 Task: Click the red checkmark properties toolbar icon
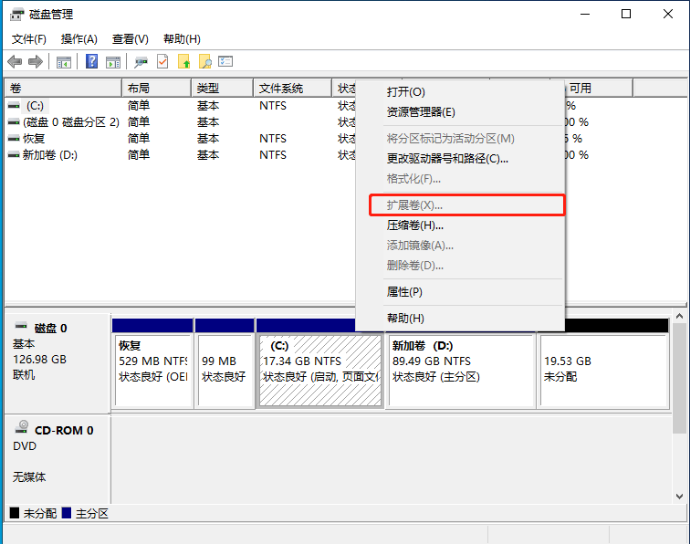[x=163, y=62]
